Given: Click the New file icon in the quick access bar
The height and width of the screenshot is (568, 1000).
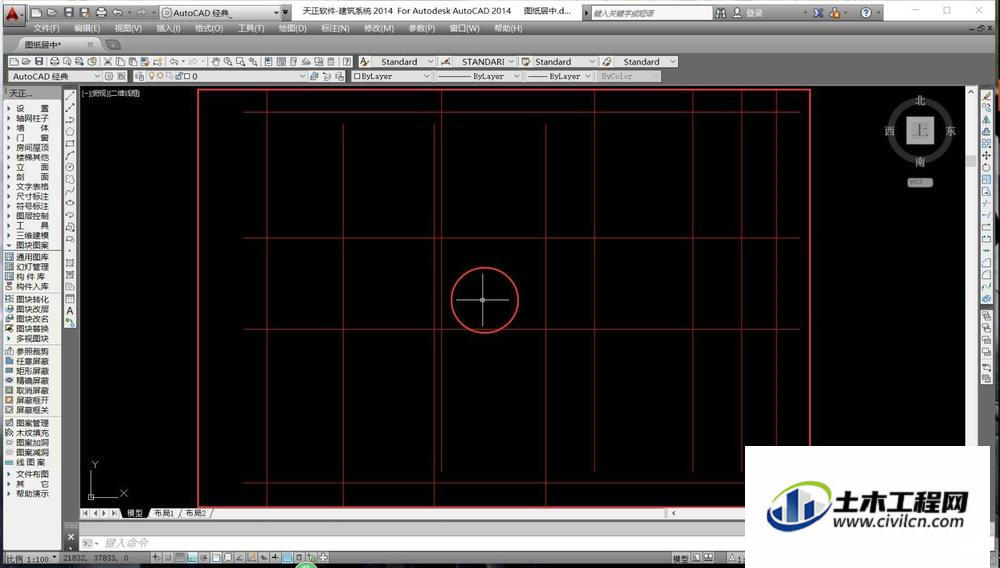Looking at the screenshot, I should [x=37, y=13].
